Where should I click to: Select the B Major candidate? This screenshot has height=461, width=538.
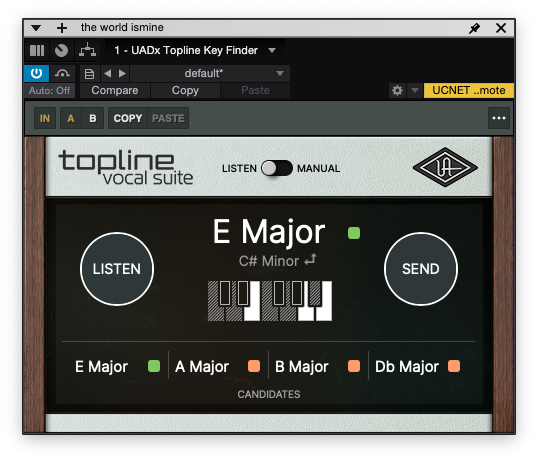302,367
